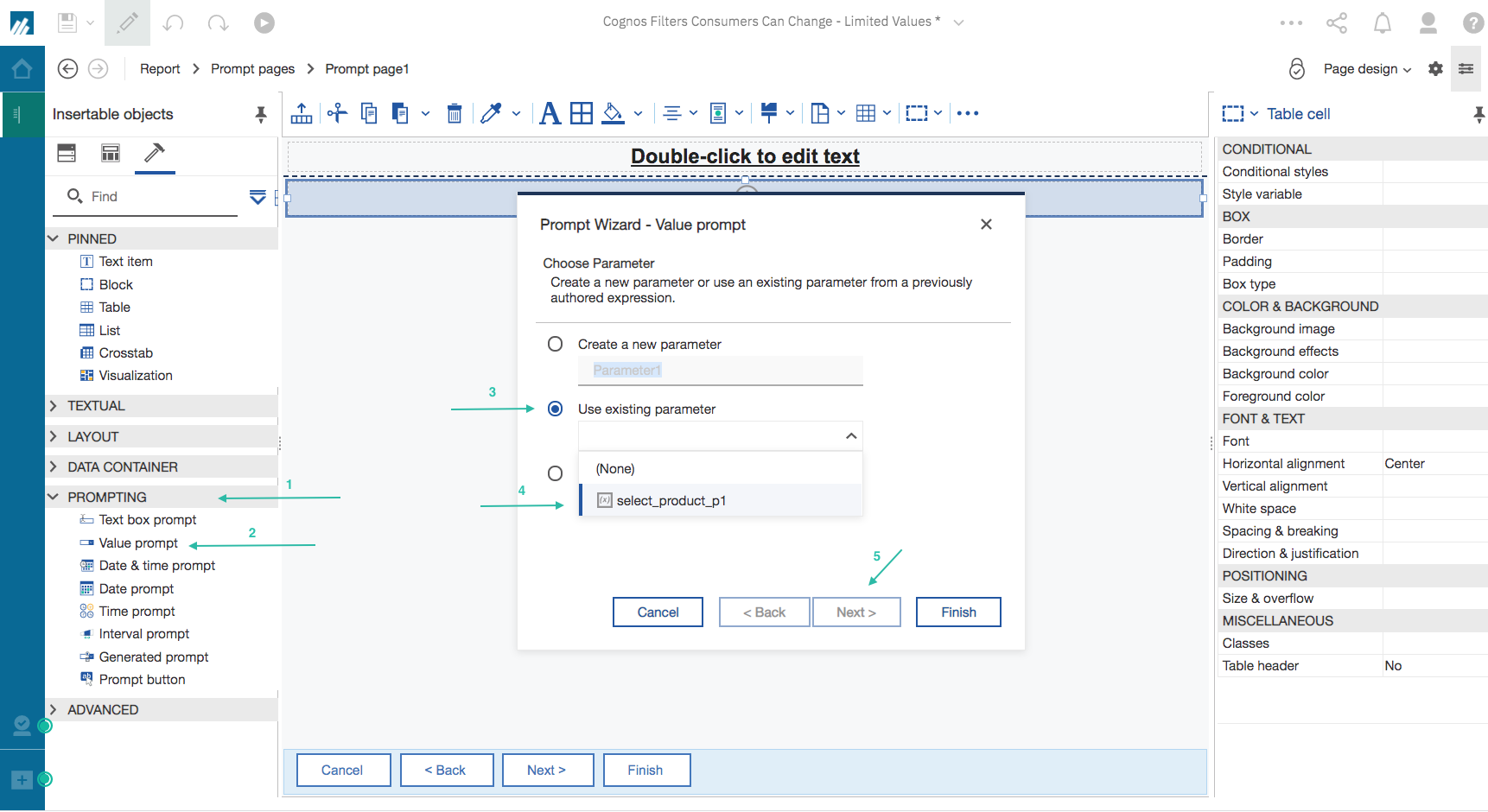The width and height of the screenshot is (1488, 812).
Task: Click the delete trash can icon
Action: tap(455, 113)
